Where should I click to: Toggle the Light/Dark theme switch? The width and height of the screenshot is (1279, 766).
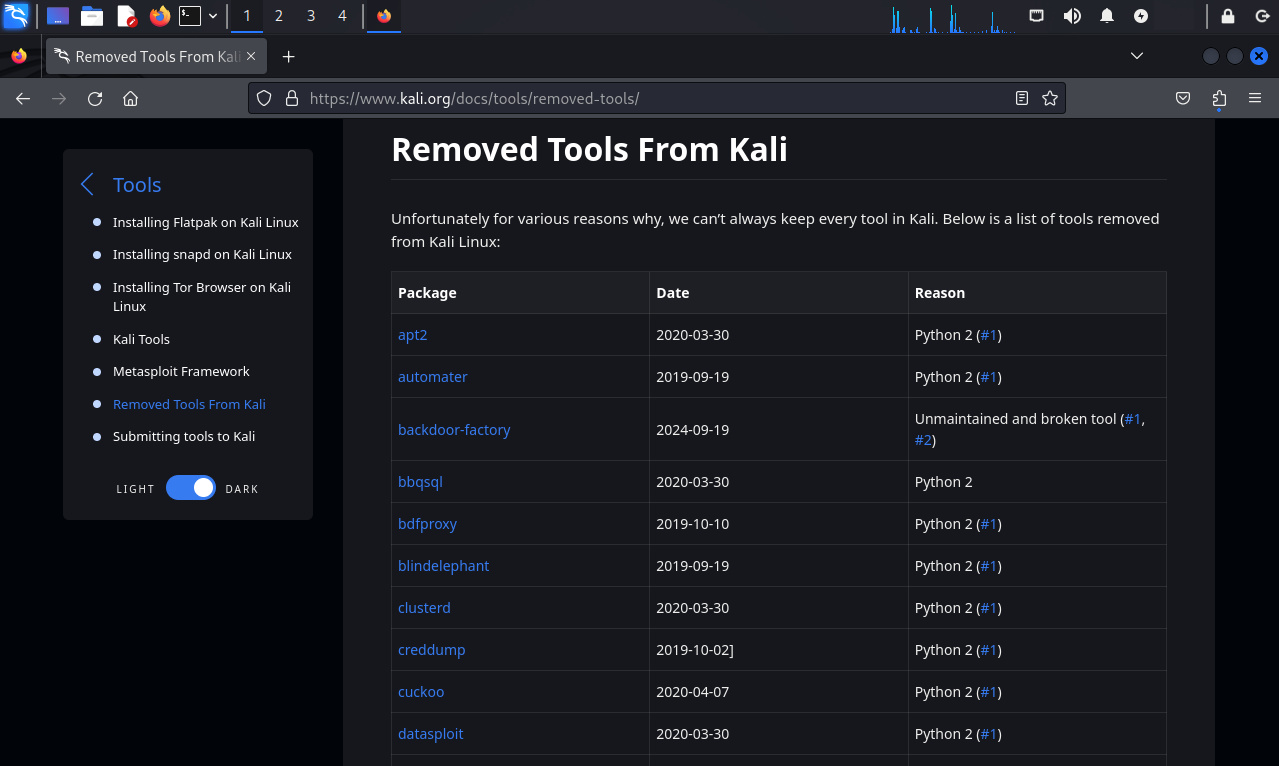point(191,488)
